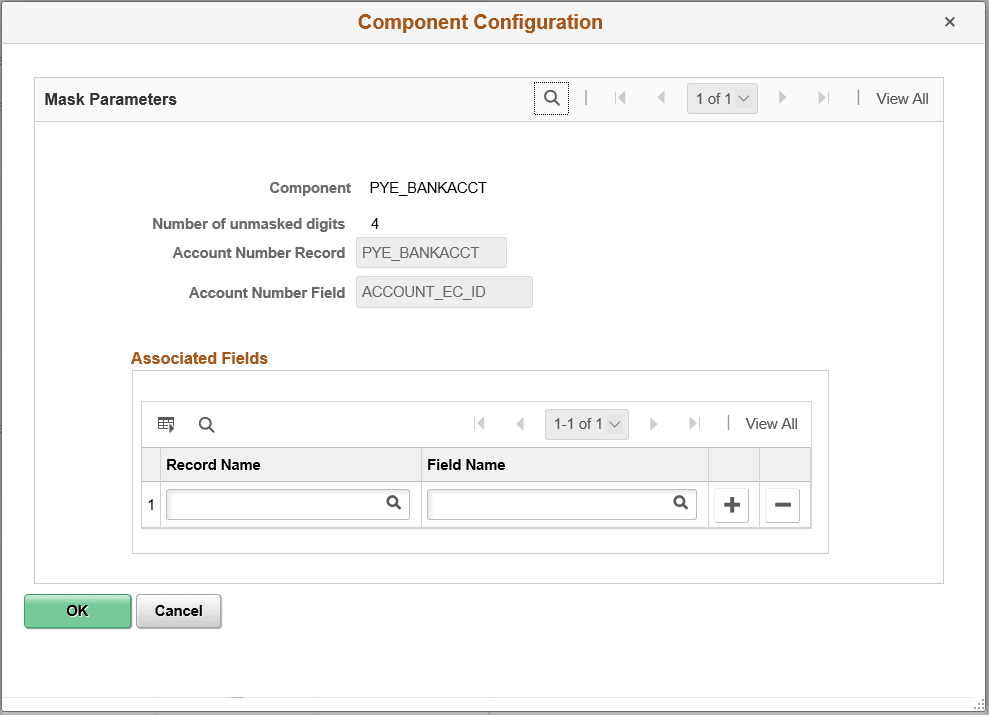Open the '1-1 of 1' dropdown in Associated Fields
989x715 pixels.
pyautogui.click(x=586, y=424)
